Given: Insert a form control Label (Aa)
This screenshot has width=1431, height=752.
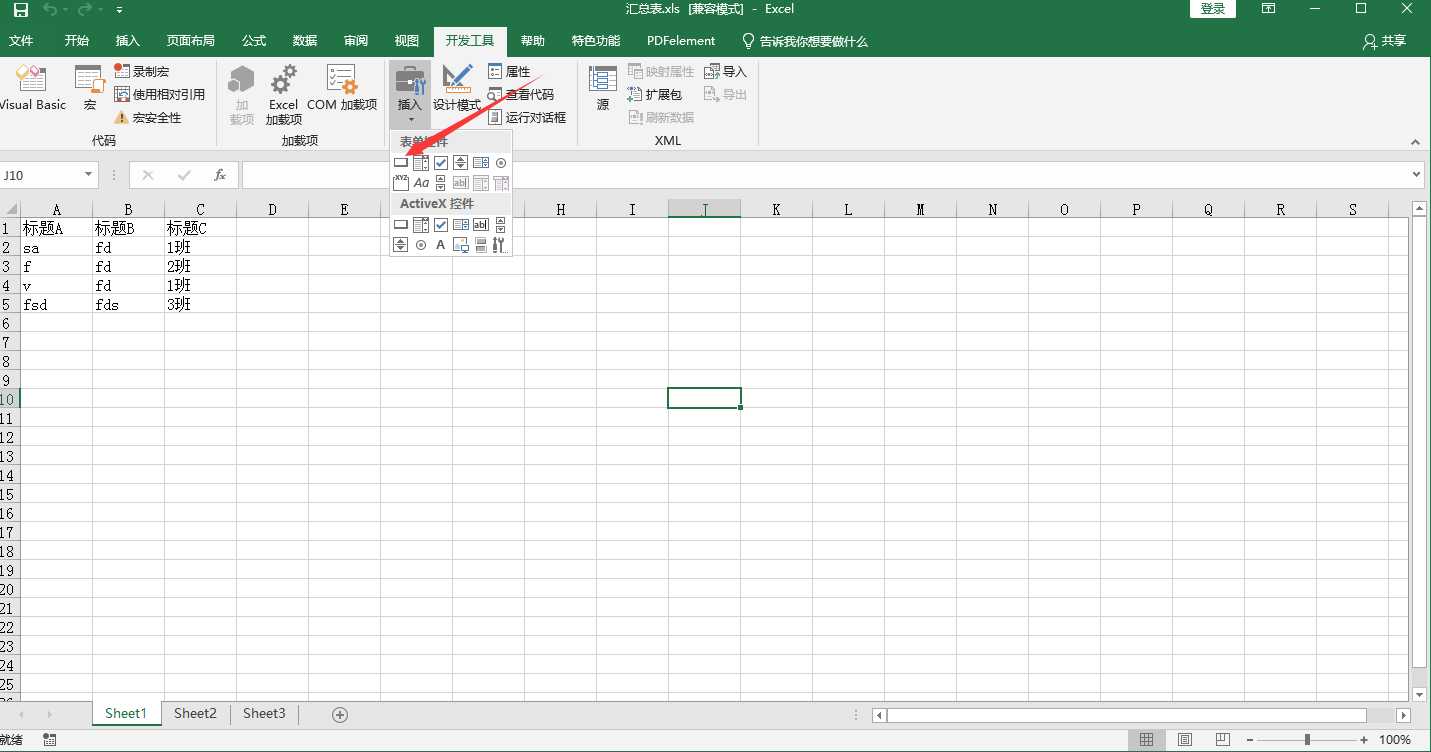Looking at the screenshot, I should click(x=421, y=183).
